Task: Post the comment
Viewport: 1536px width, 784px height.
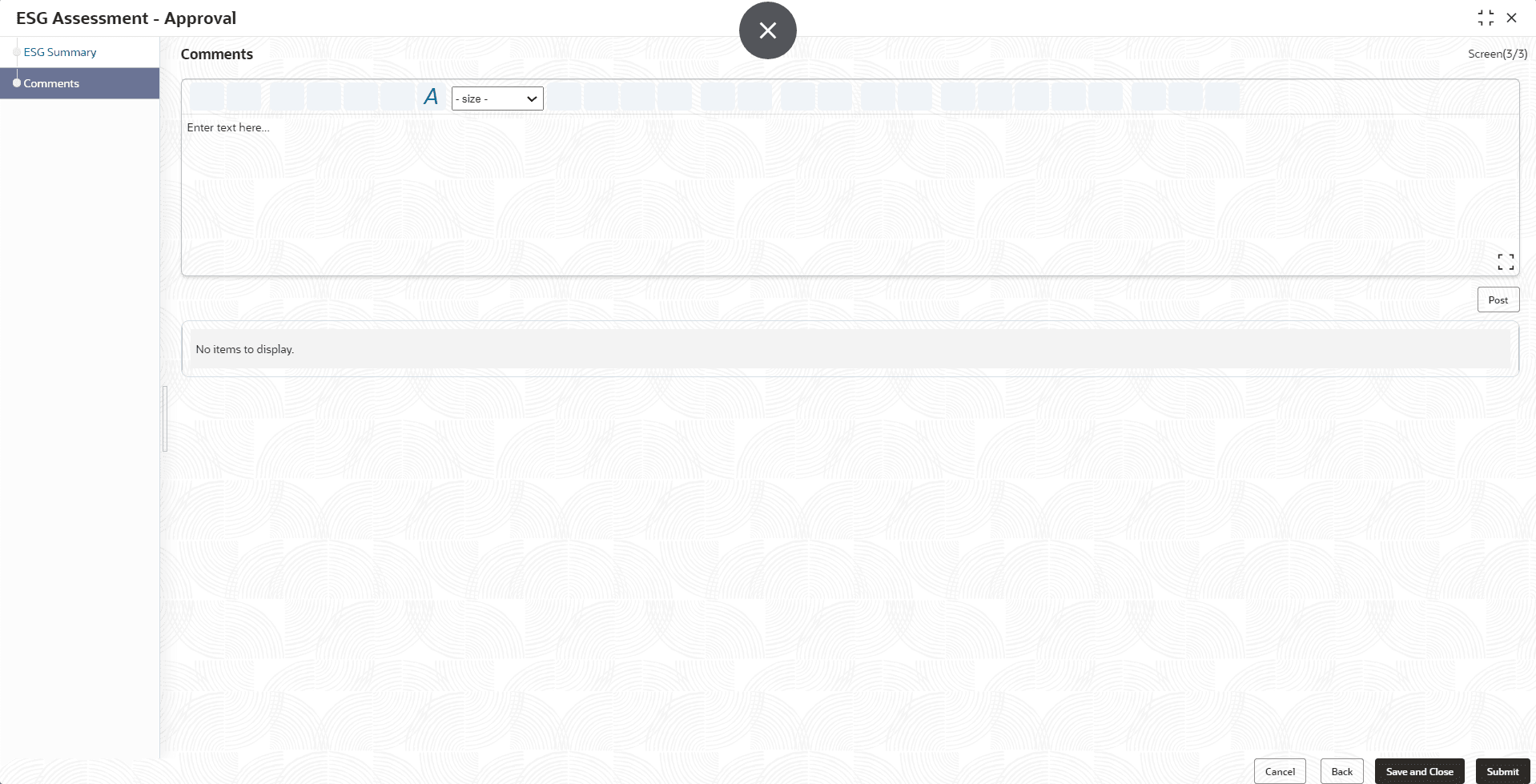Action: pyautogui.click(x=1498, y=300)
